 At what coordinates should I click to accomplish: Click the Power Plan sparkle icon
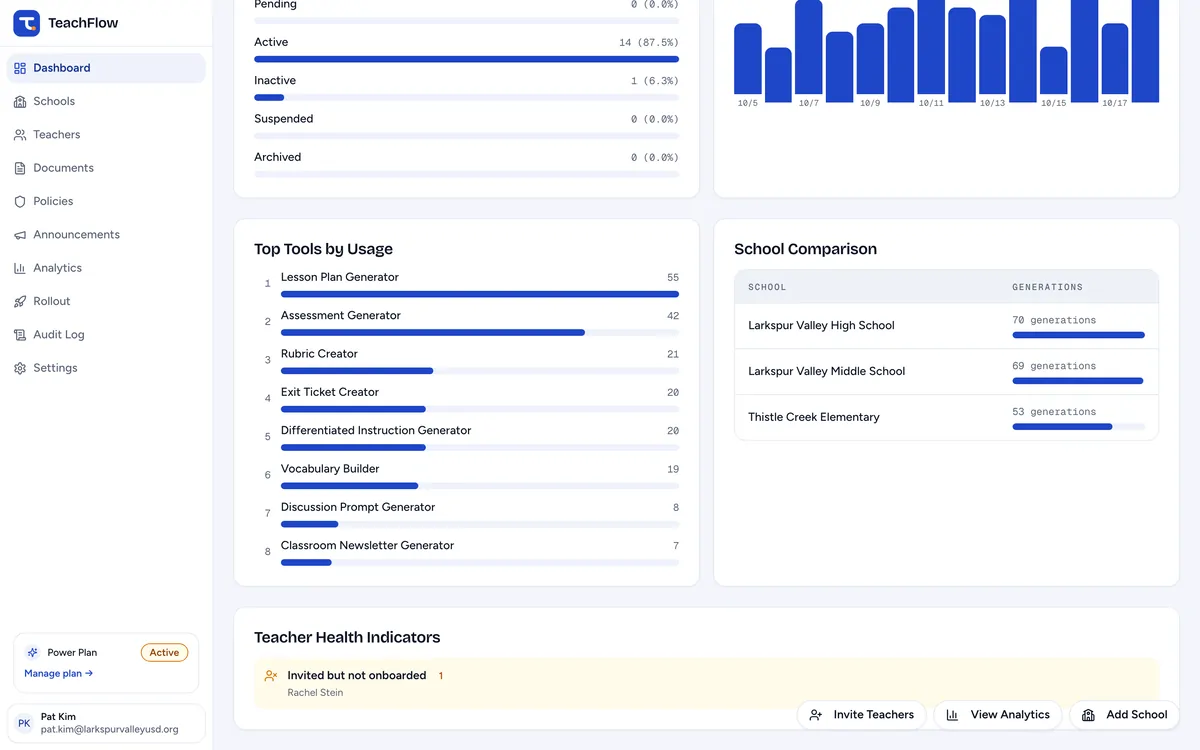point(33,652)
